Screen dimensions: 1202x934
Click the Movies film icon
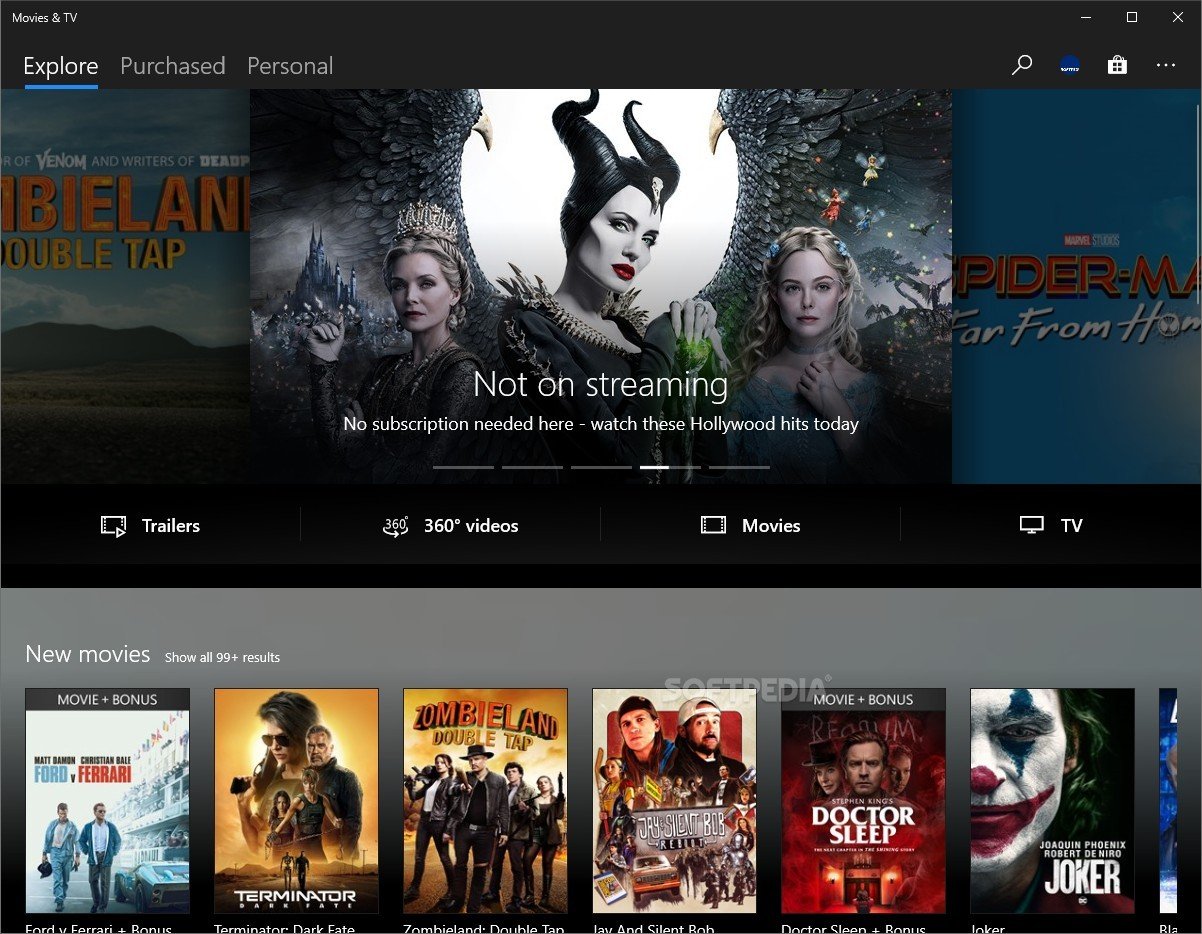(713, 526)
